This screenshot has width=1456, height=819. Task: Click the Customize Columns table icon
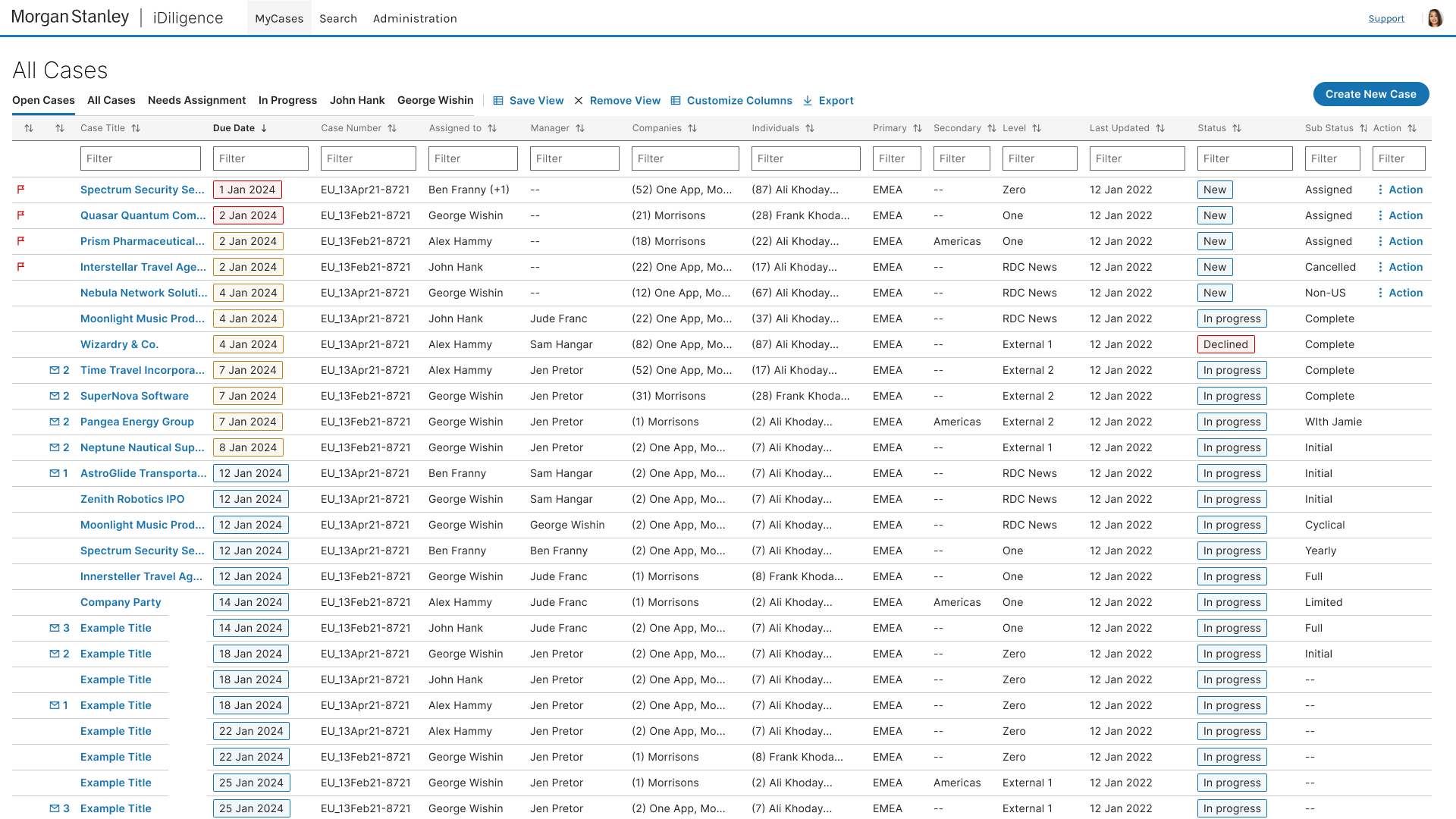tap(676, 101)
